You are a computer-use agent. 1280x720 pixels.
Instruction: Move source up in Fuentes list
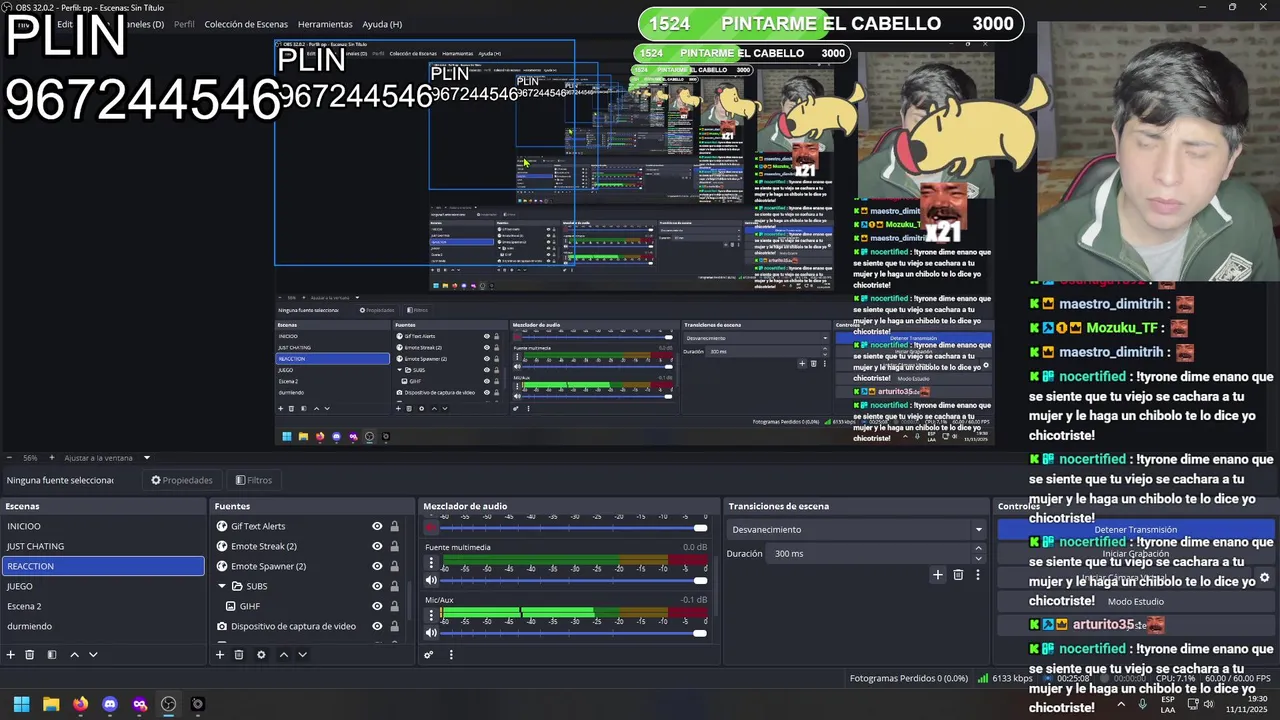(283, 655)
